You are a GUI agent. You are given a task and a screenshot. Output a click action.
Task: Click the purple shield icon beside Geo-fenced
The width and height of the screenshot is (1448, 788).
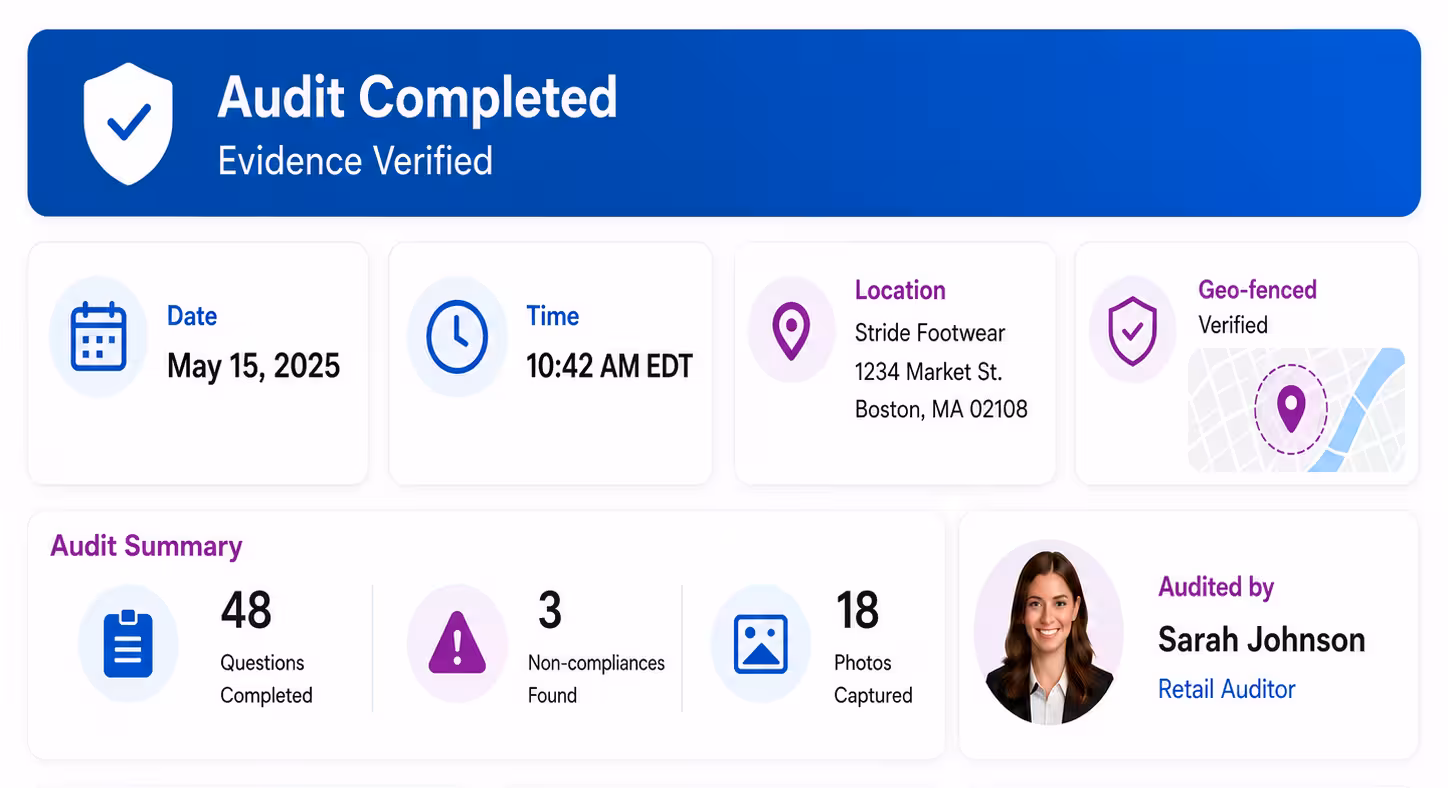(x=1132, y=331)
